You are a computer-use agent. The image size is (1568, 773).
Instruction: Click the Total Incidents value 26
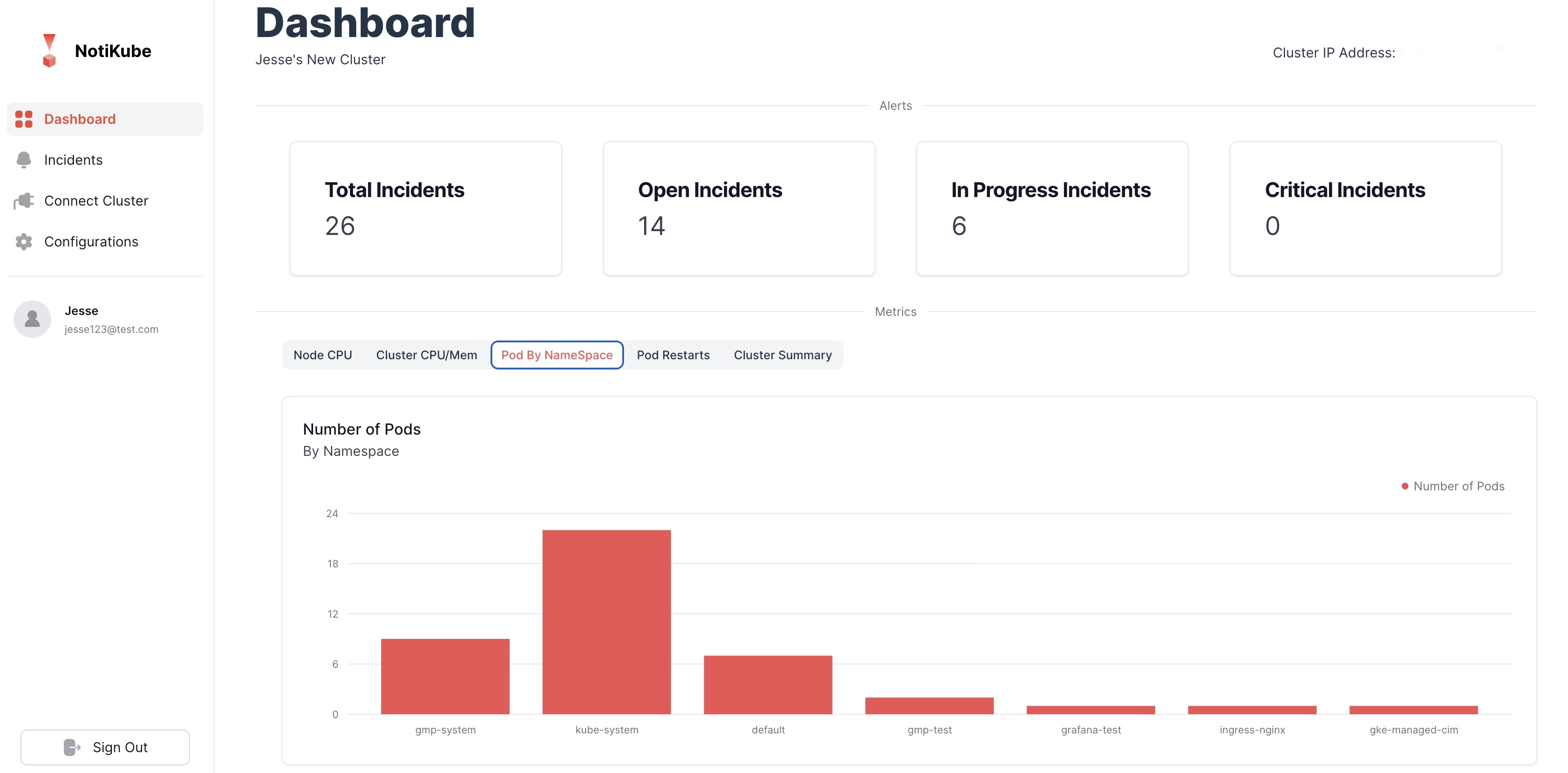[339, 226]
